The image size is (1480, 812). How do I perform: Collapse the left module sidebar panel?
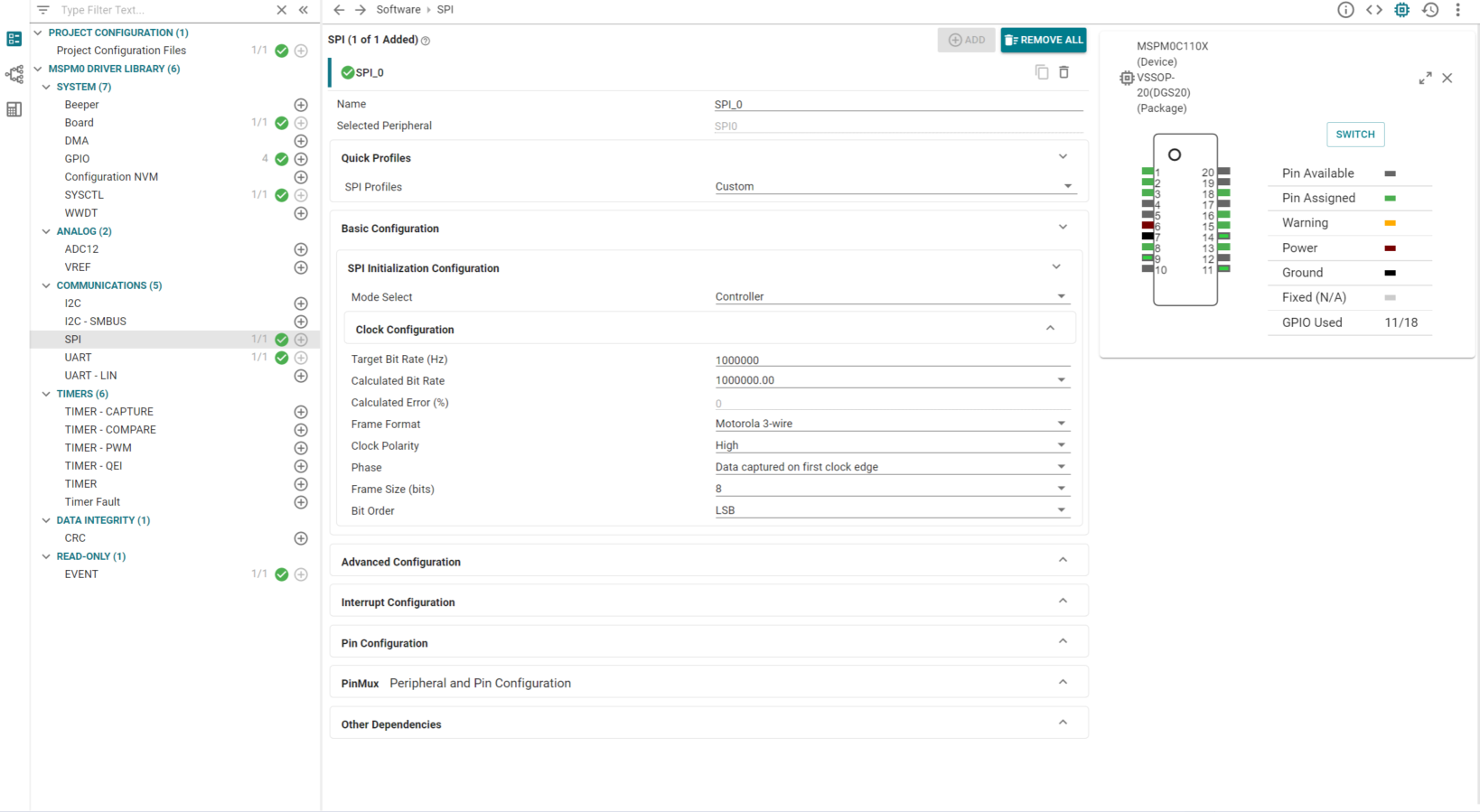point(304,10)
